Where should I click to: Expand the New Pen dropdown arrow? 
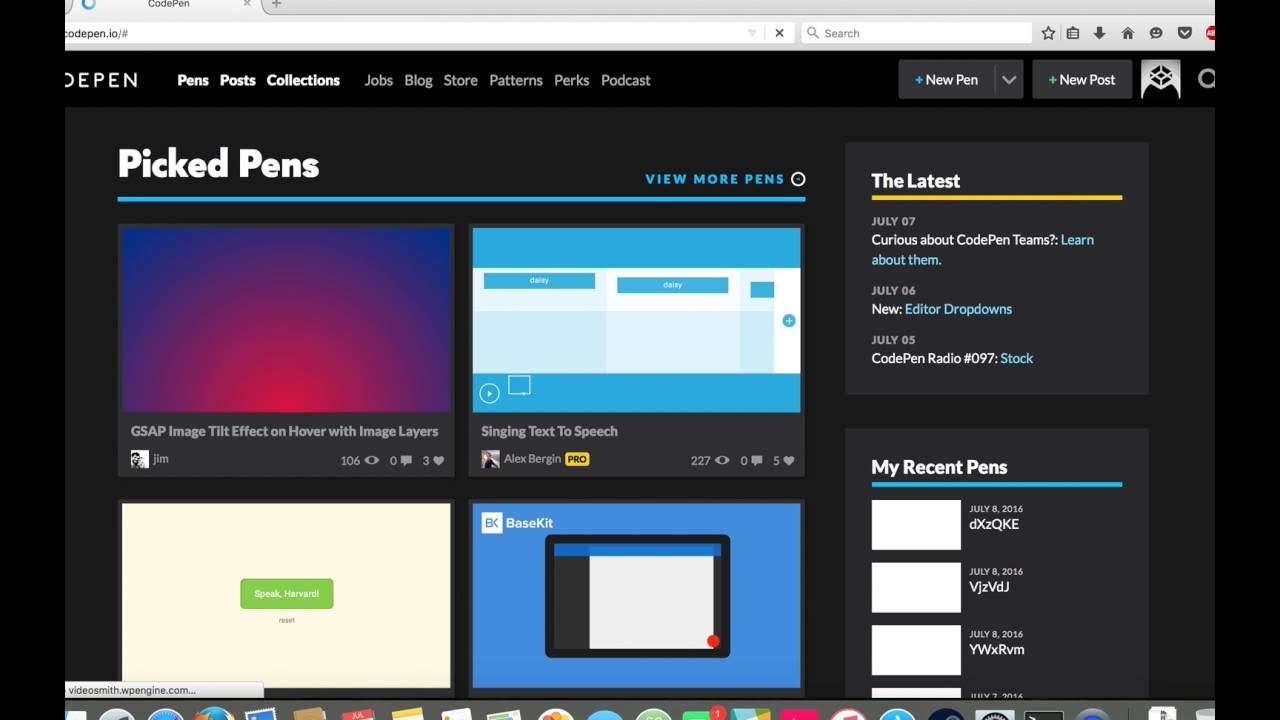pos(1009,80)
